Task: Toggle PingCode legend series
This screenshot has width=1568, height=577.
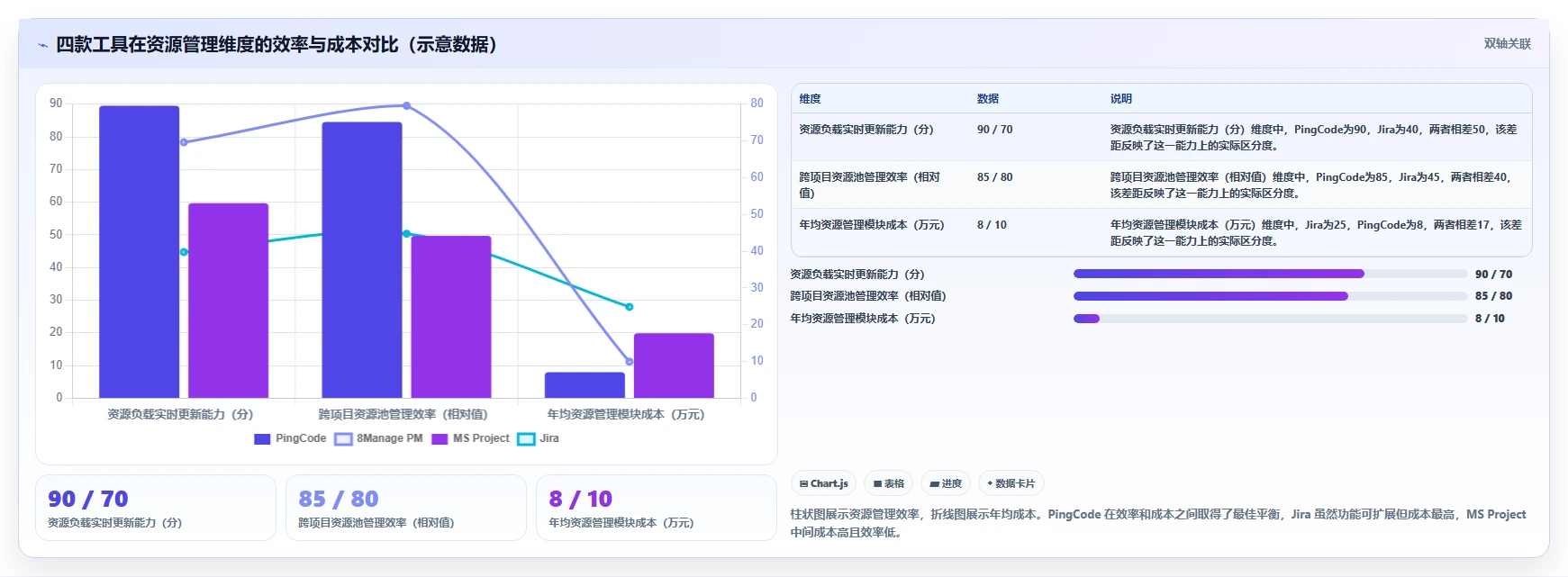Action: click(290, 438)
